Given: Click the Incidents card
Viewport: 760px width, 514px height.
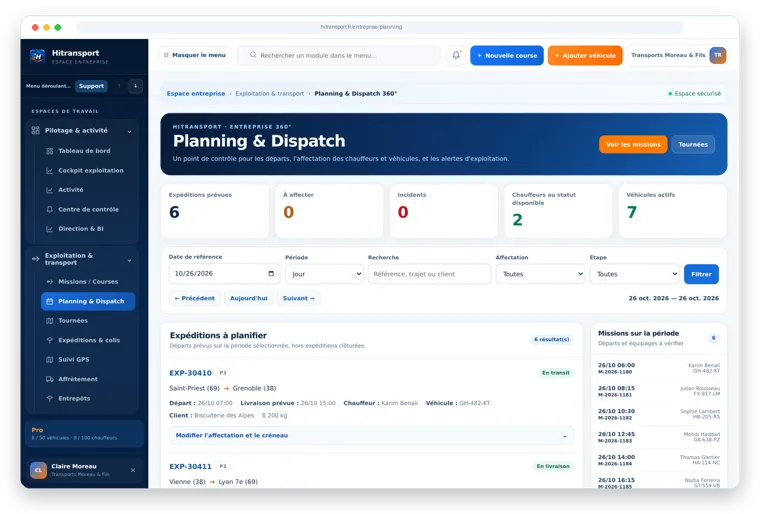Looking at the screenshot, I should pyautogui.click(x=444, y=211).
